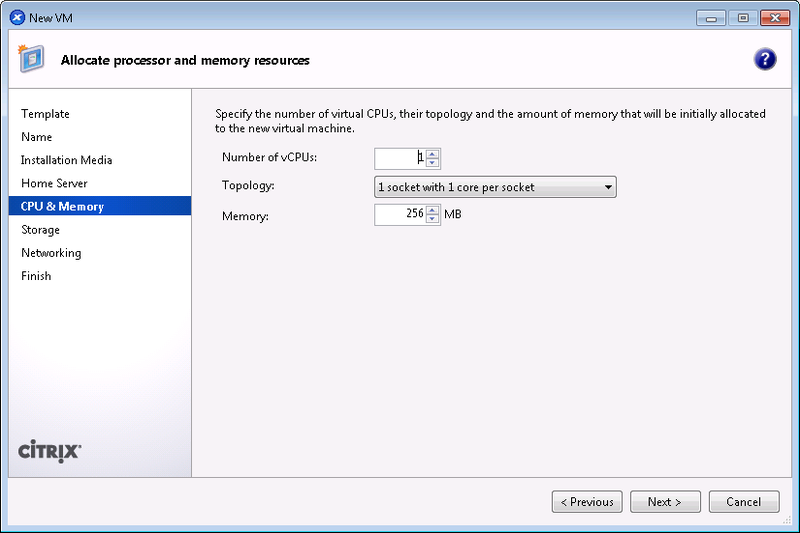Decrease the memory value
800x533 pixels.
tap(432, 219)
